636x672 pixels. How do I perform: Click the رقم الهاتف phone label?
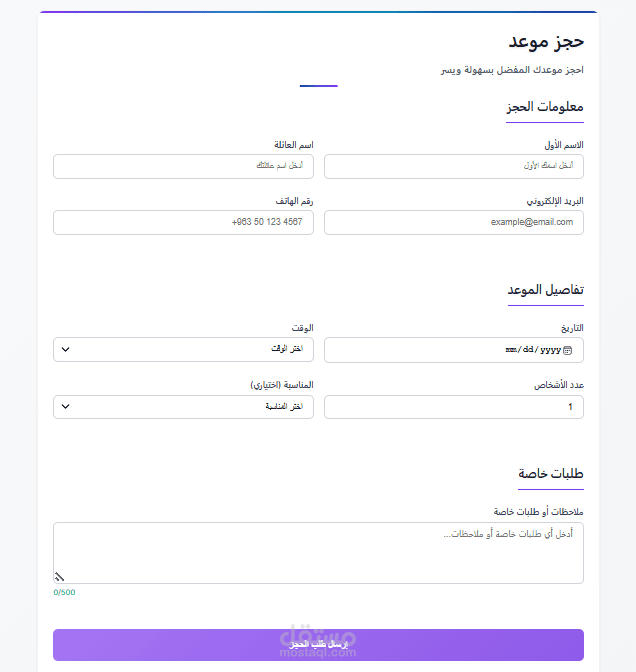(293, 201)
